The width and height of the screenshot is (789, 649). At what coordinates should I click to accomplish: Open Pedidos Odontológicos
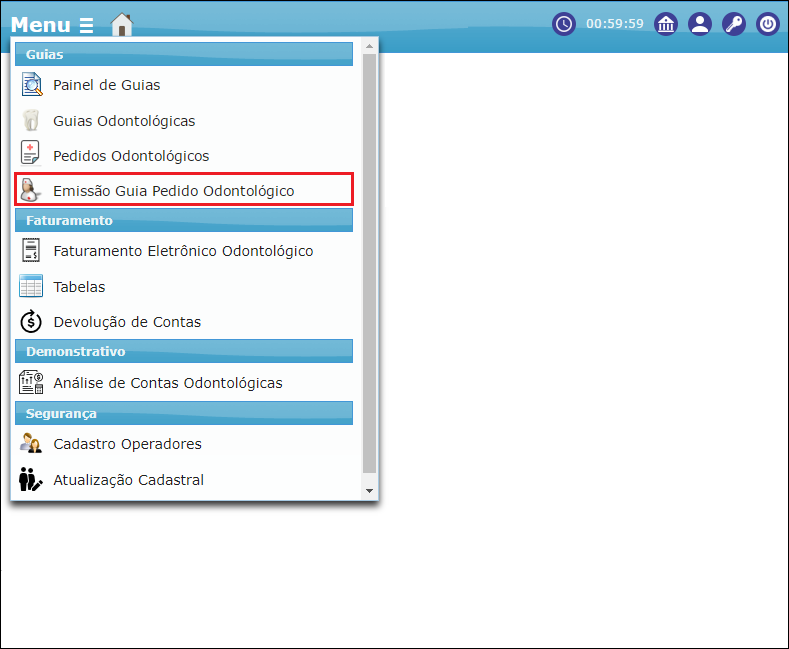131,156
